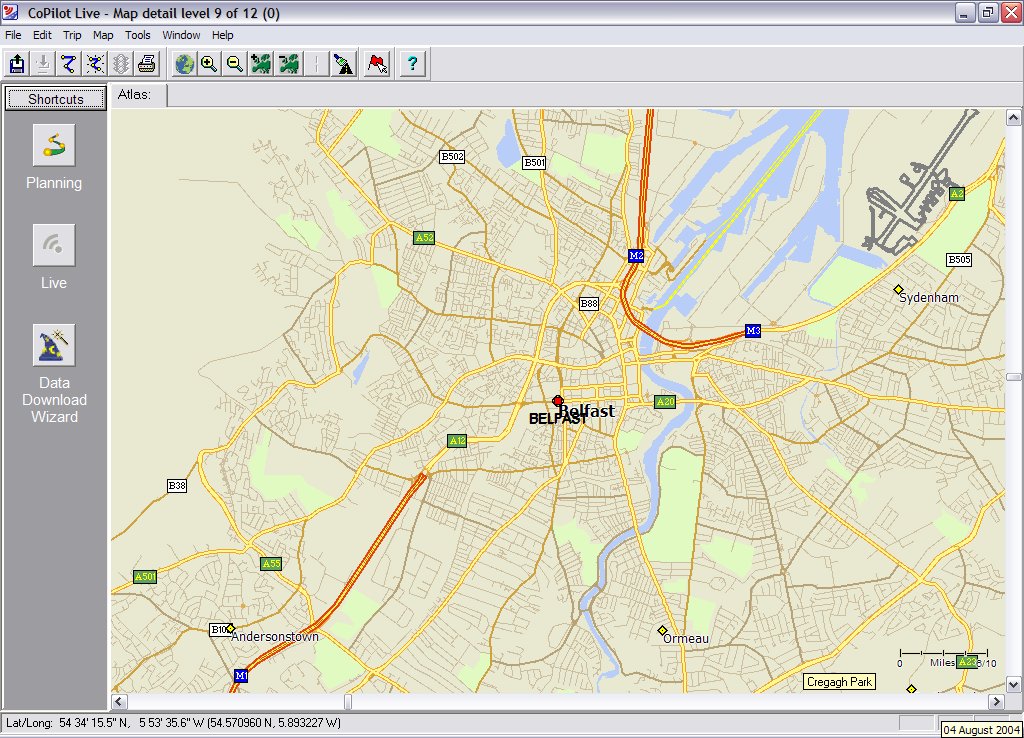Click the red Belfast city marker
The width and height of the screenshot is (1024, 738).
pos(558,401)
